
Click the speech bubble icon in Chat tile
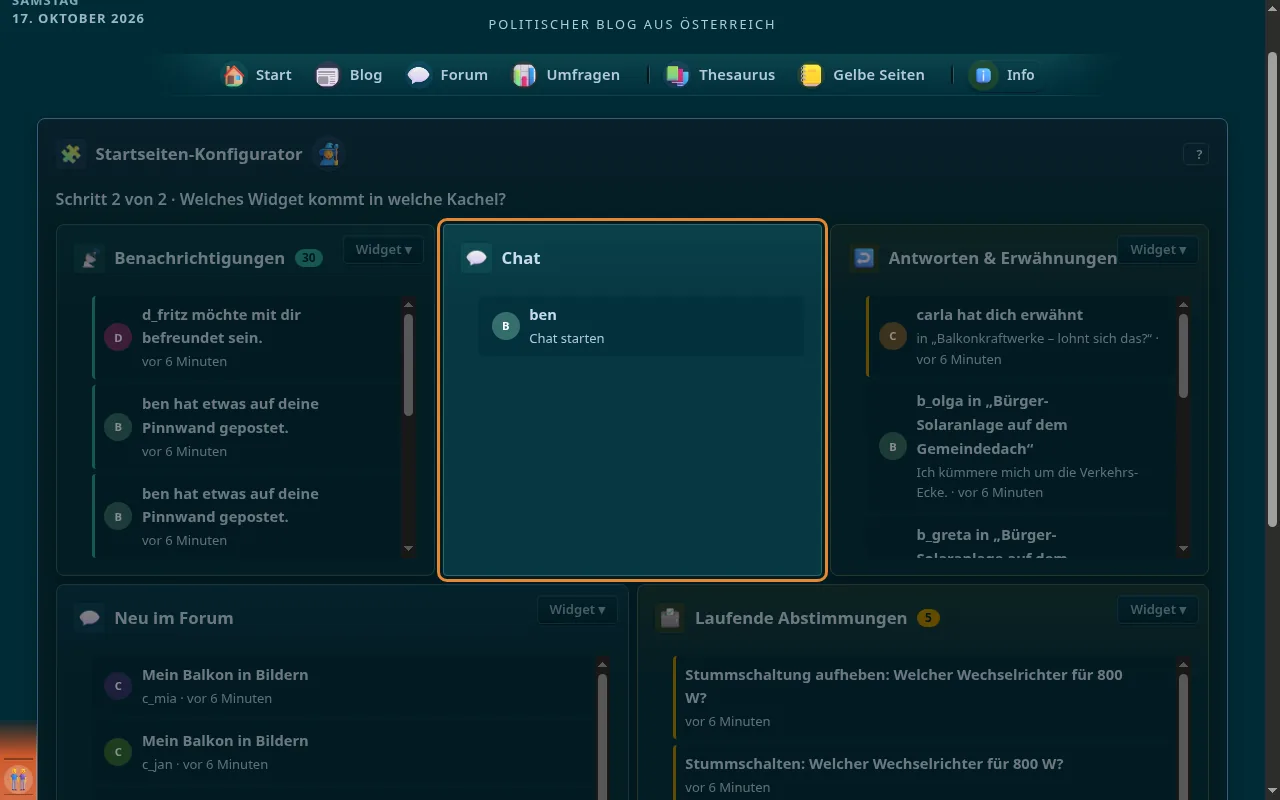click(477, 258)
